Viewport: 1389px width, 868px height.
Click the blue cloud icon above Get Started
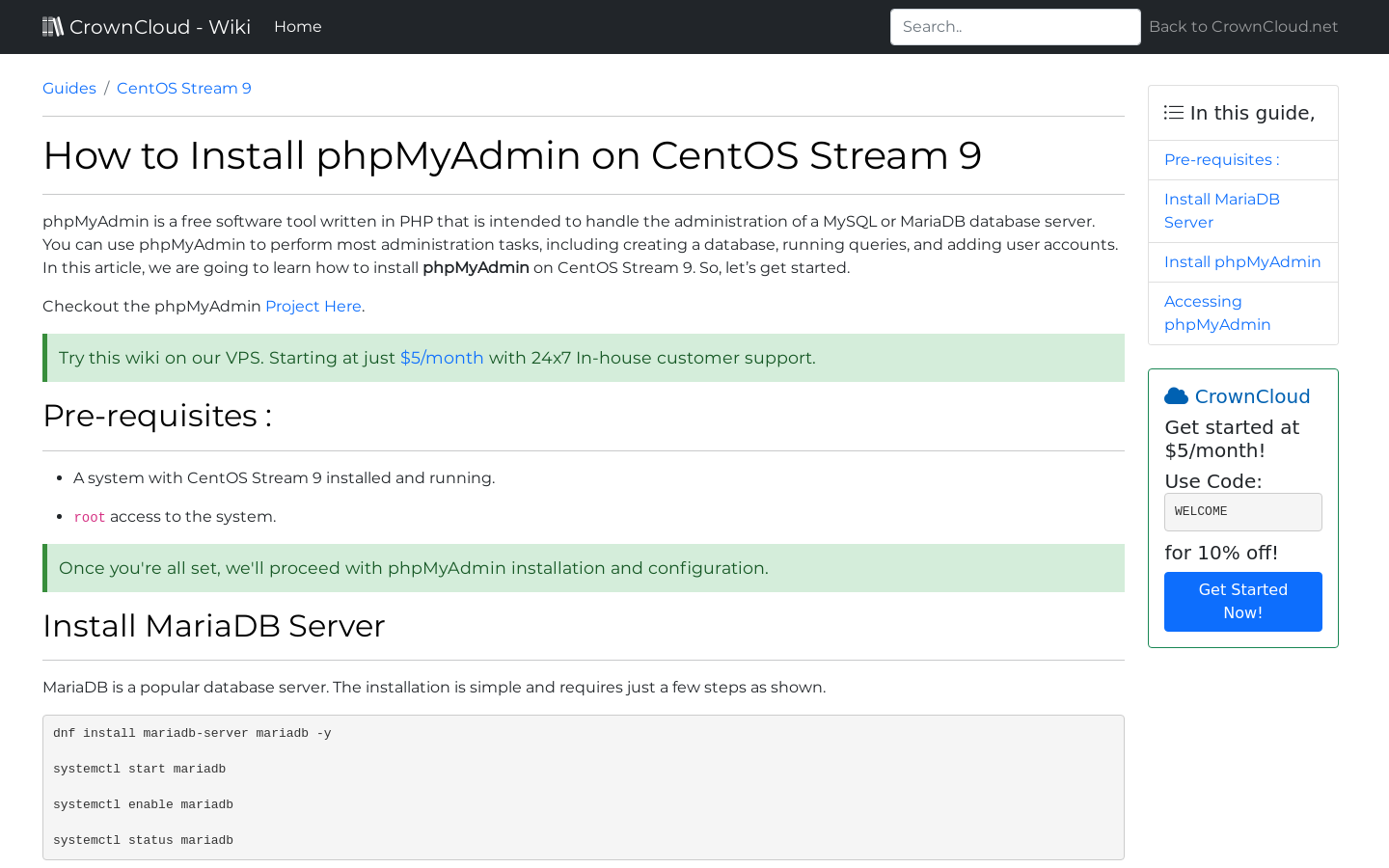click(1176, 394)
